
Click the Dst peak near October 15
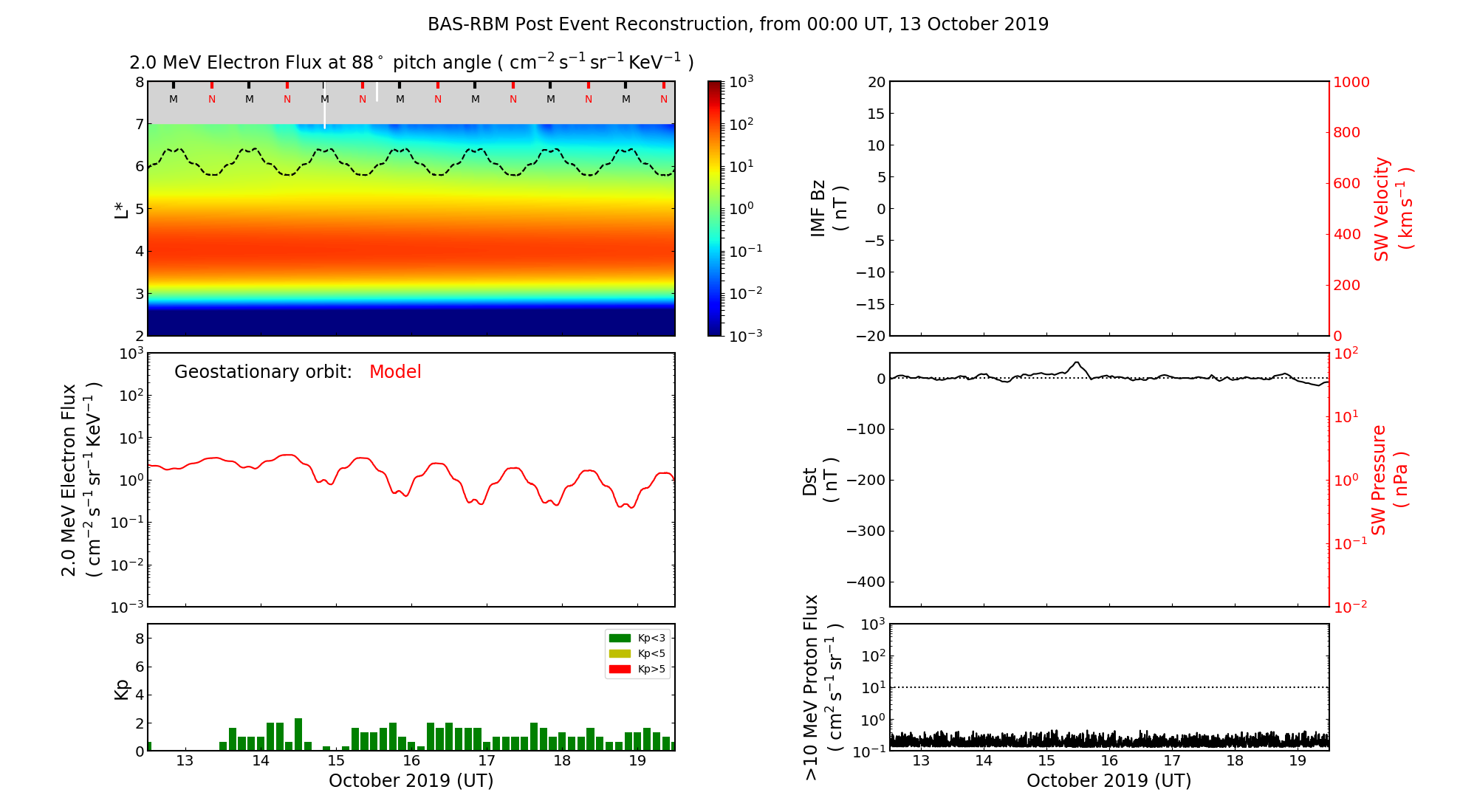[1077, 362]
